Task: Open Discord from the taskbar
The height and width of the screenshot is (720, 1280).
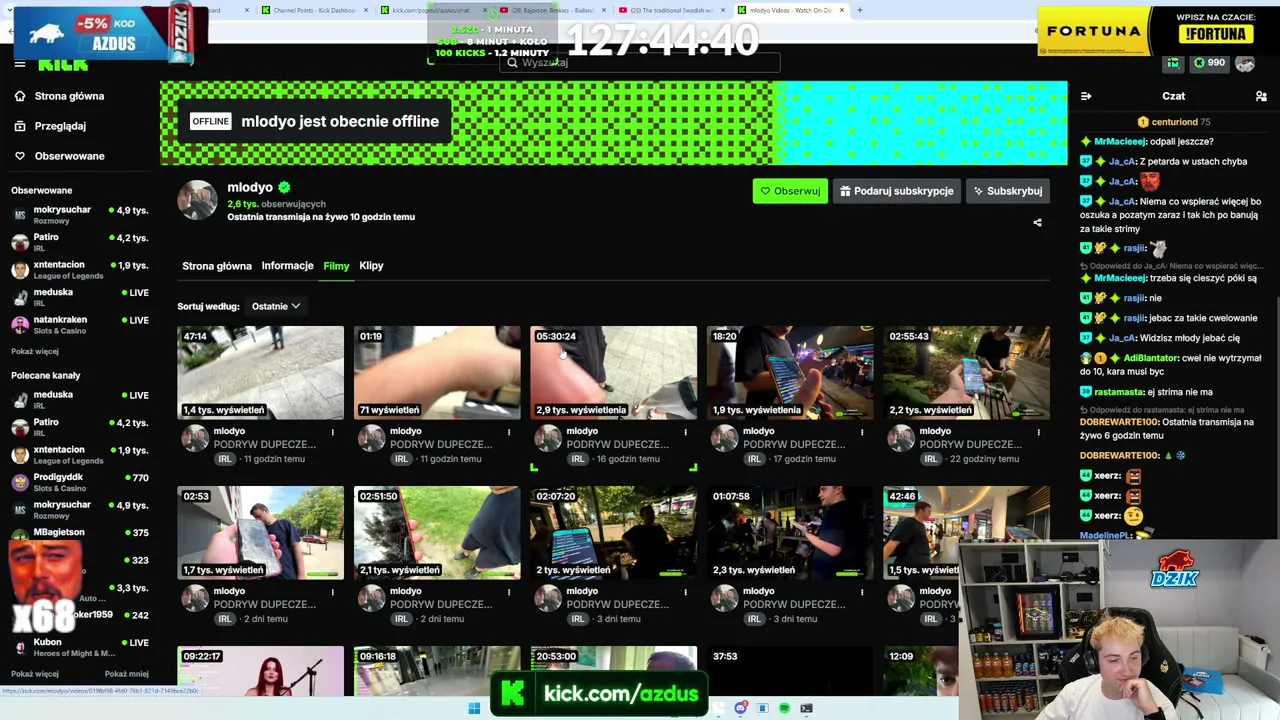Action: (x=741, y=708)
